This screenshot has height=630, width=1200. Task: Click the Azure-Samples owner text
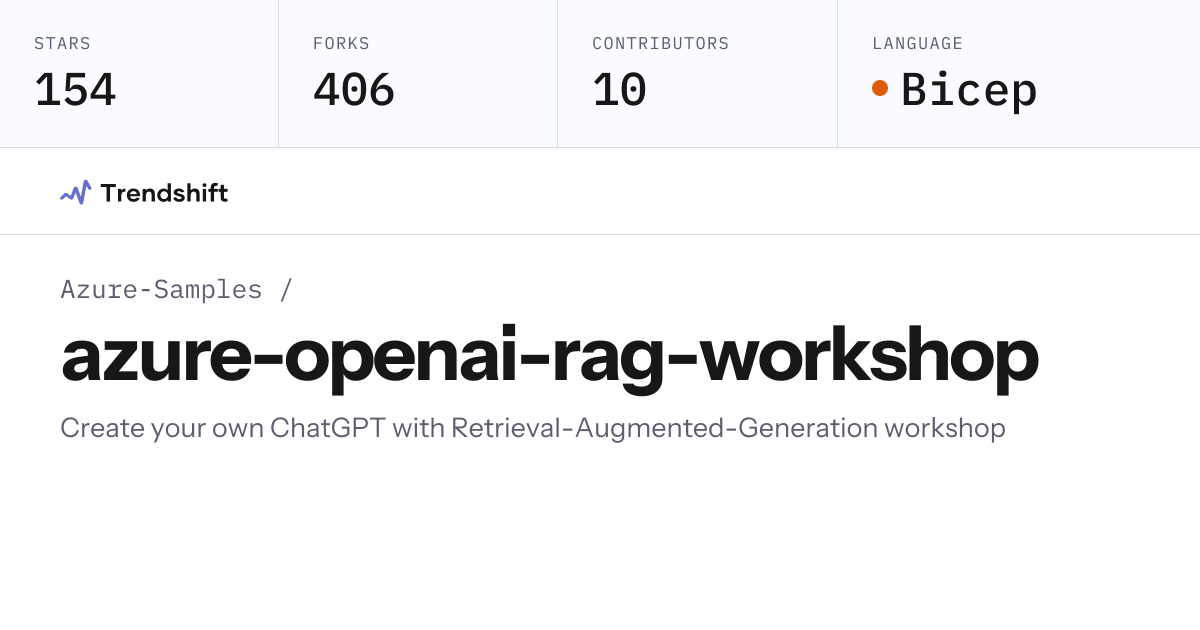pos(161,289)
